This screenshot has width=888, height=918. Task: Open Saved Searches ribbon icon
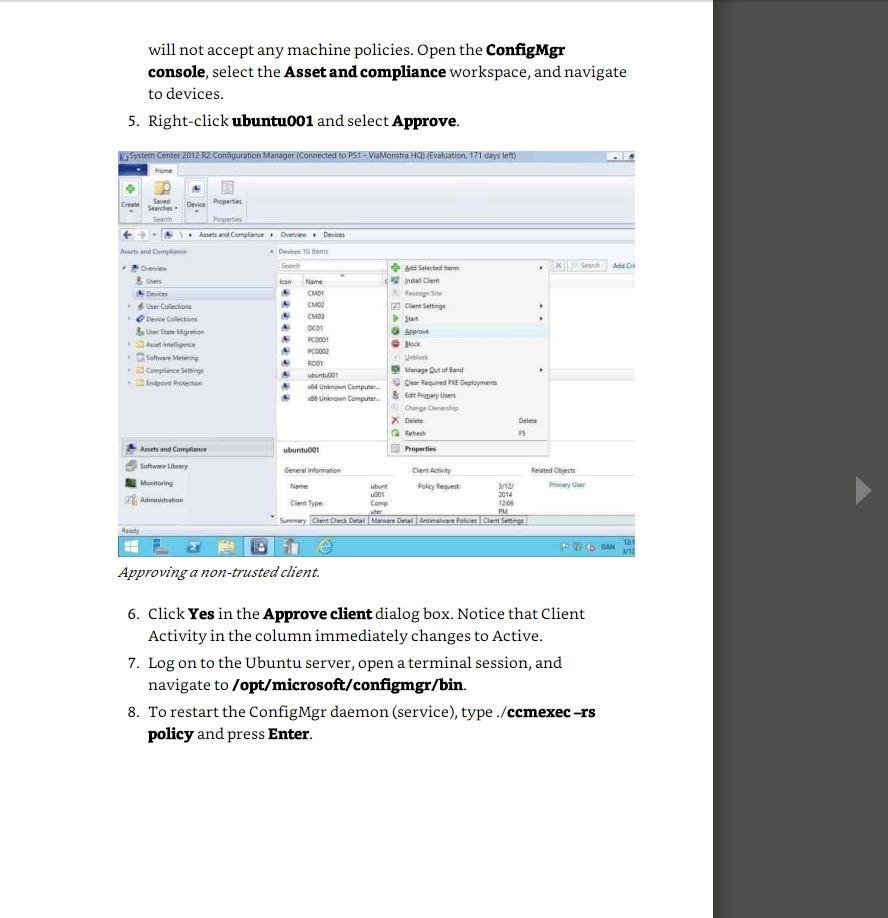click(x=162, y=189)
